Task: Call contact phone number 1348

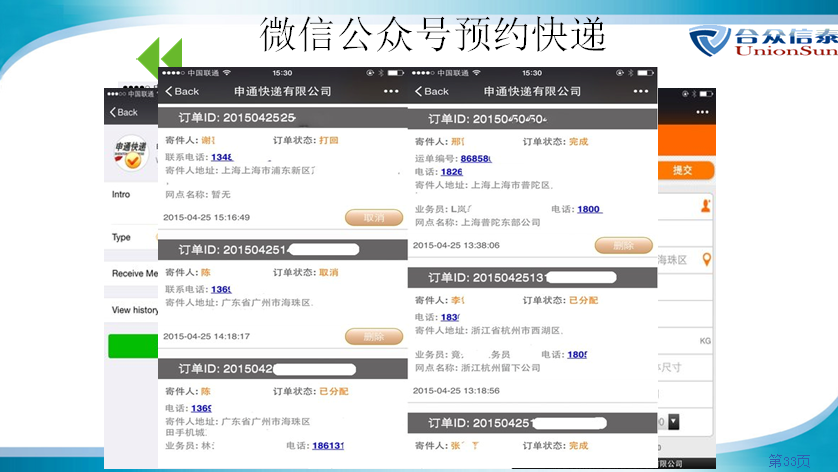Action: point(222,157)
